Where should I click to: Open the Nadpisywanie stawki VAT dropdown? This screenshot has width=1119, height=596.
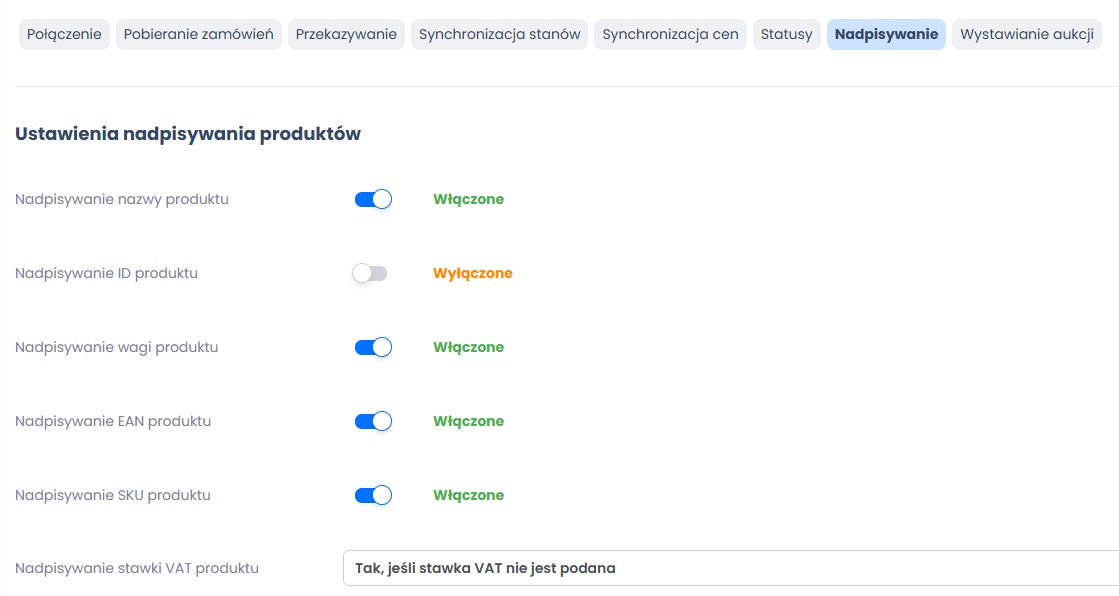tap(731, 568)
